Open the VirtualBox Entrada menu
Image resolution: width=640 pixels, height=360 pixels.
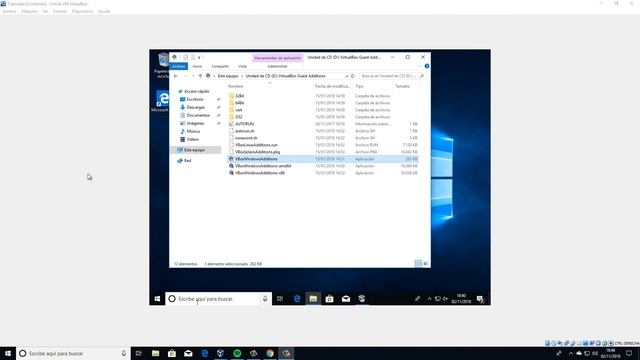point(60,11)
